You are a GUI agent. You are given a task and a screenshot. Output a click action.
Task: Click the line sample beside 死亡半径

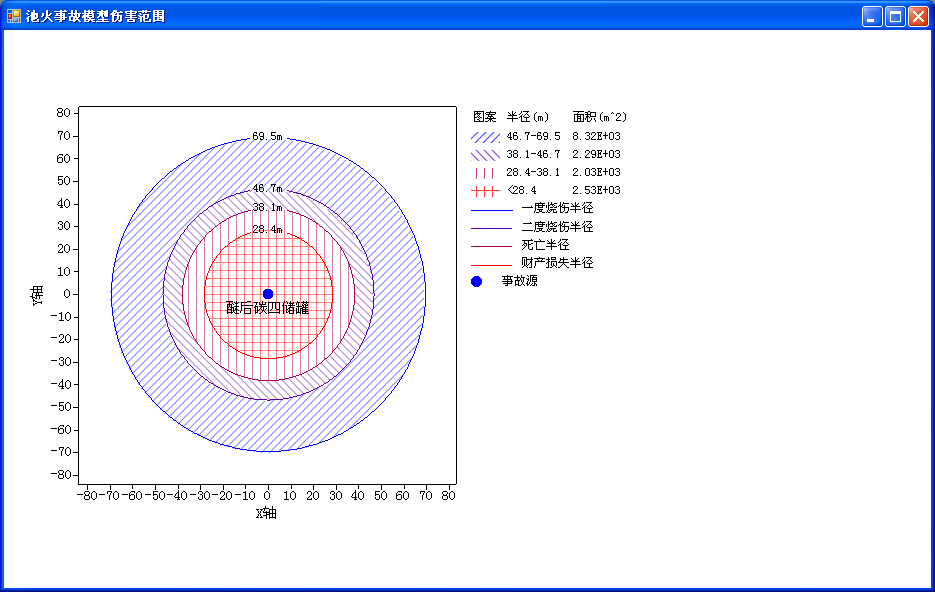point(492,246)
